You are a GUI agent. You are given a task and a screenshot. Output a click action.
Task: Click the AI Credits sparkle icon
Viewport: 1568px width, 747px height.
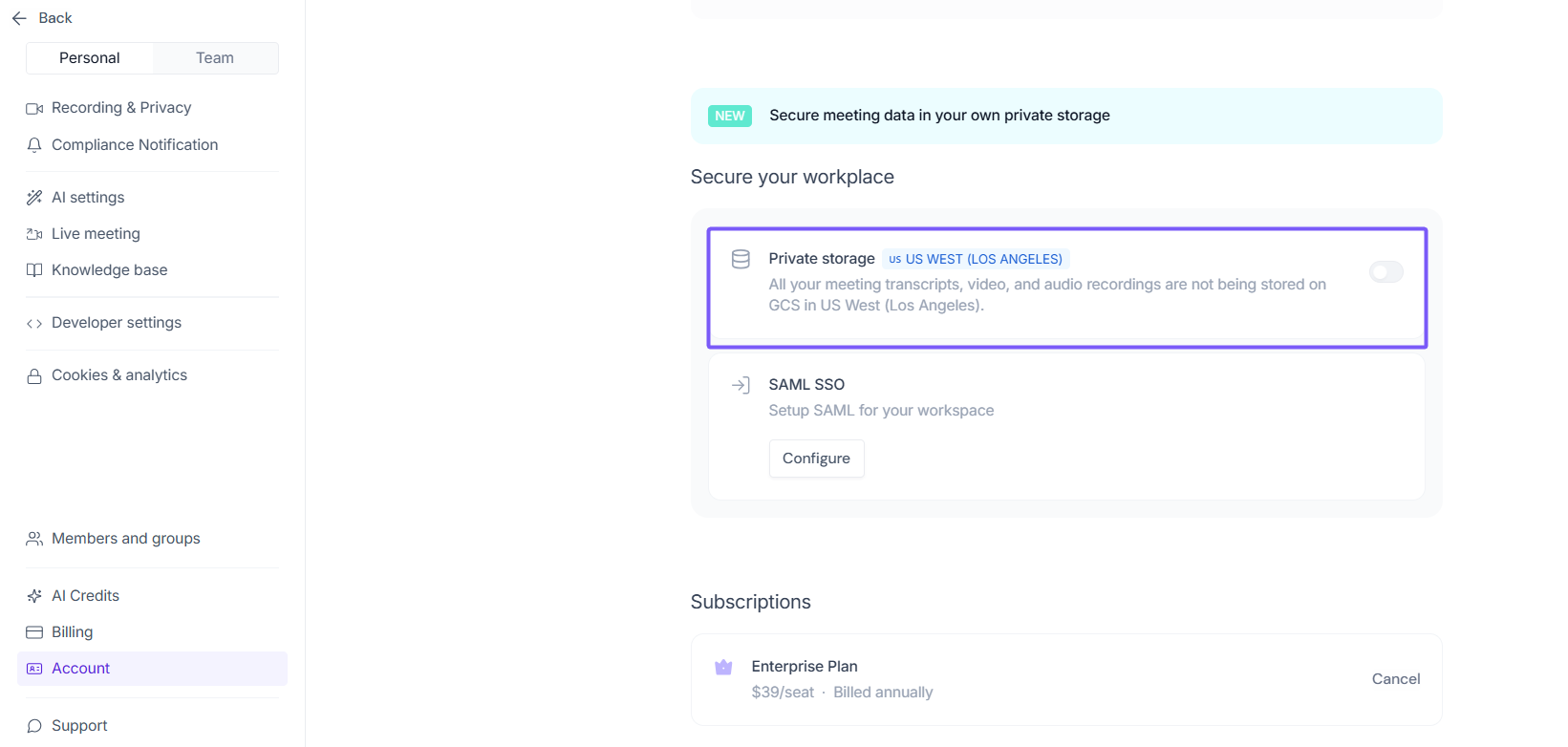(x=34, y=596)
